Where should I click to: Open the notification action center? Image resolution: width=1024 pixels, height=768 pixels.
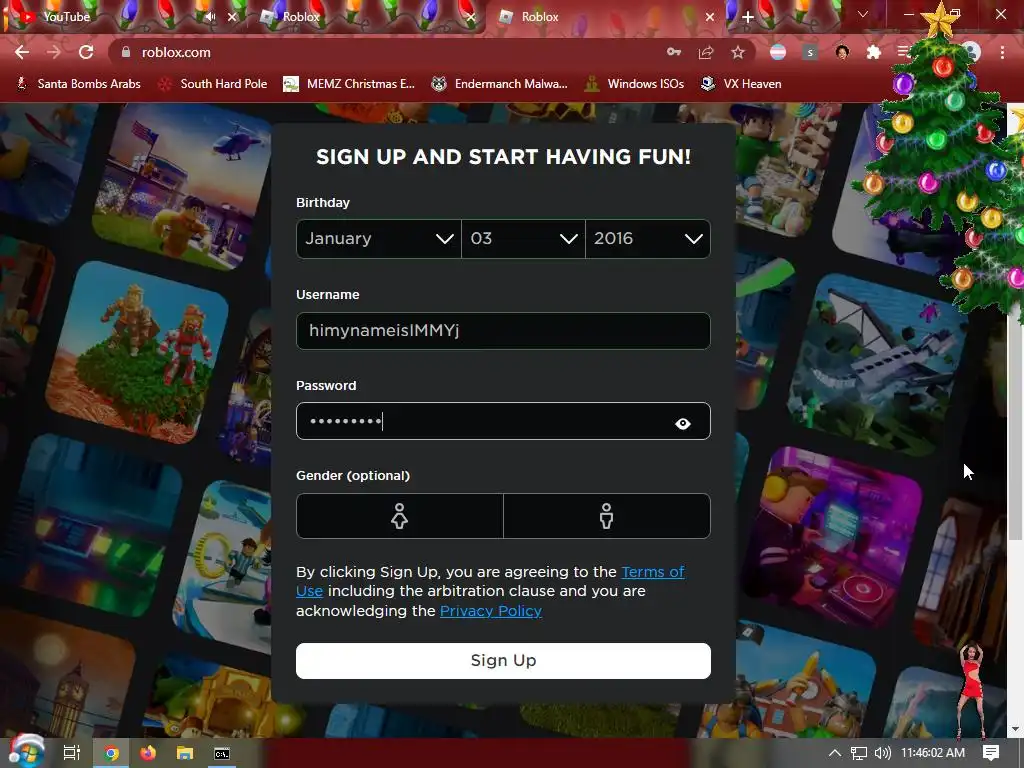pyautogui.click(x=991, y=753)
